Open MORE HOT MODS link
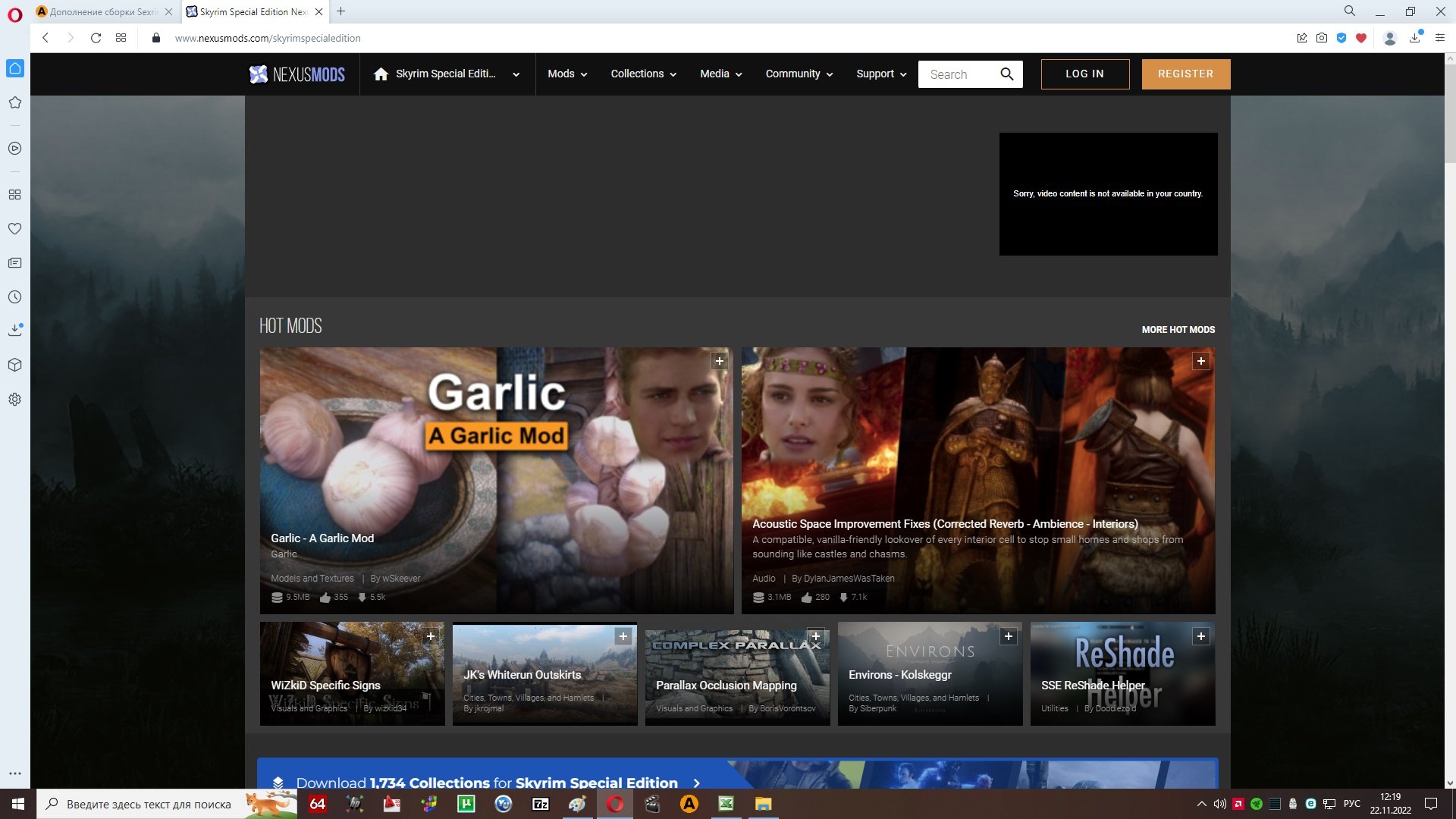 tap(1178, 330)
